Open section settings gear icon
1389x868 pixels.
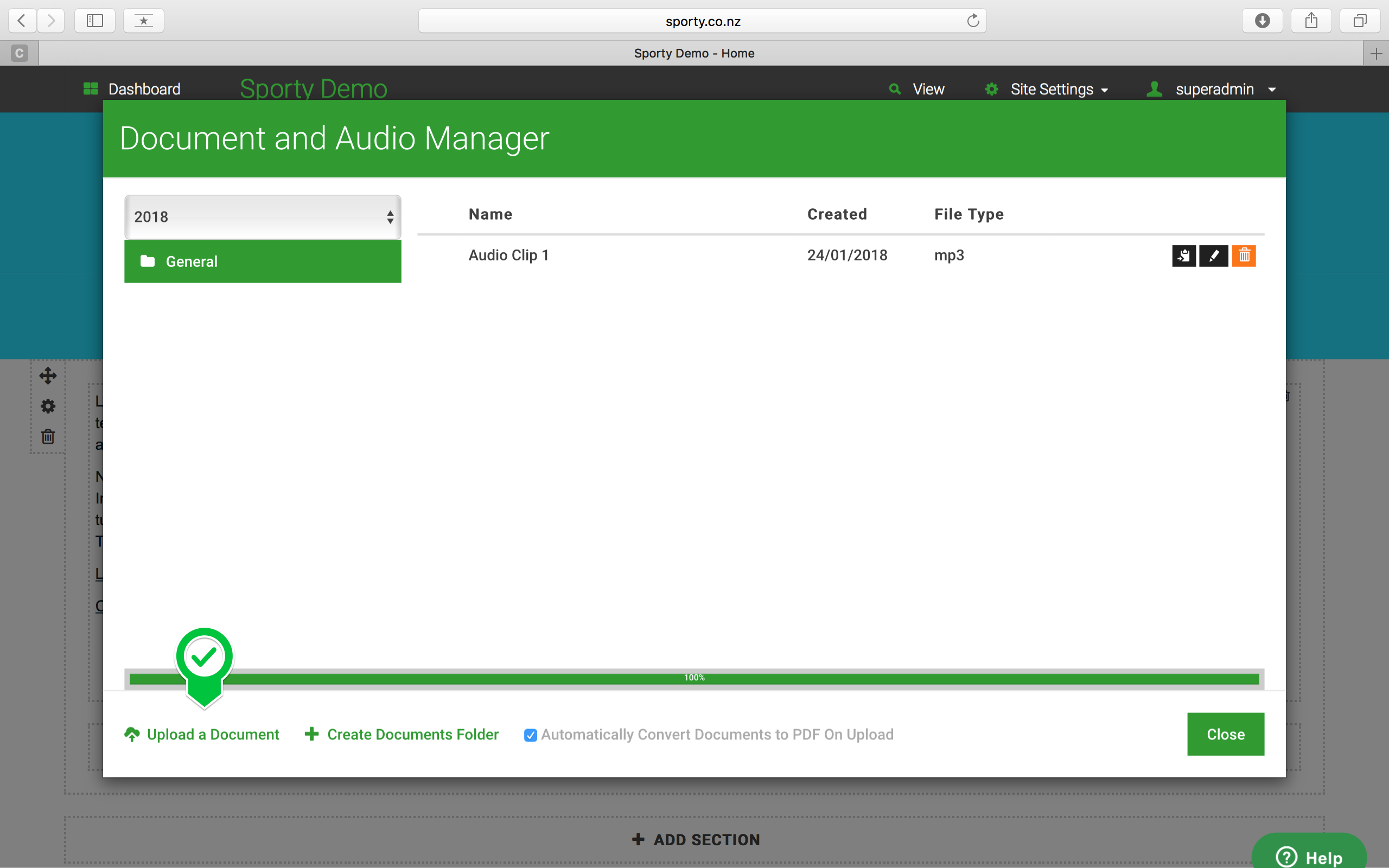48,406
